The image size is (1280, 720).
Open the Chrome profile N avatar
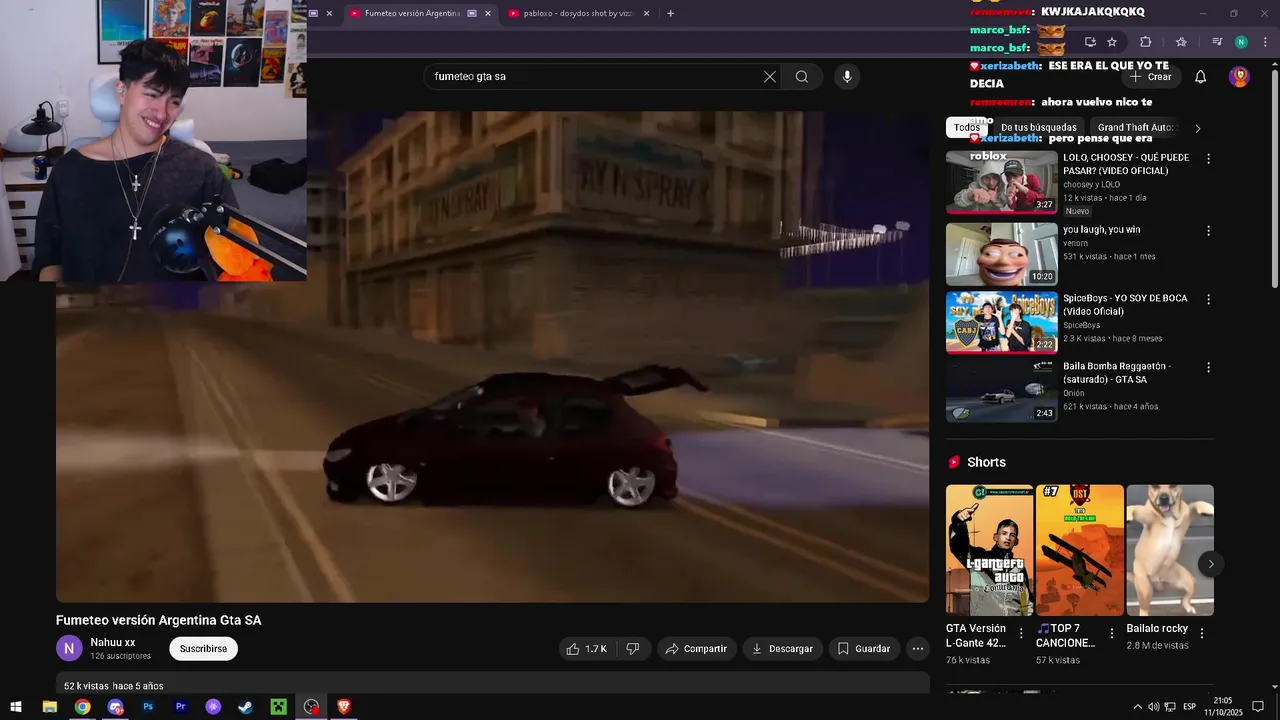(1241, 42)
